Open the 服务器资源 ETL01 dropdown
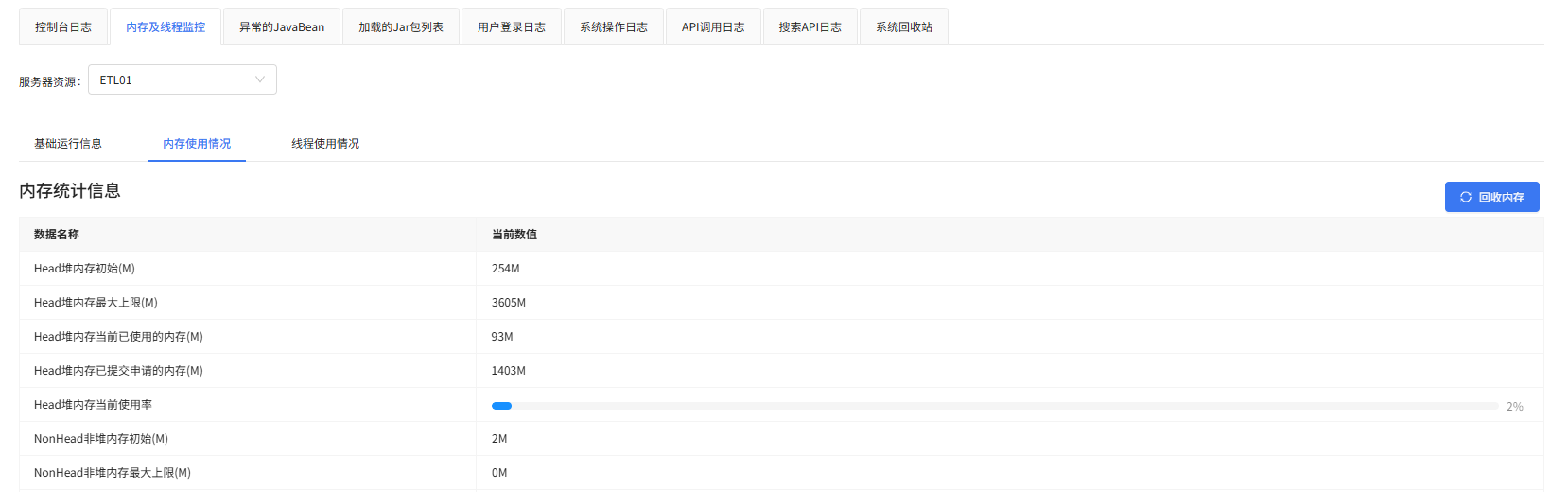This screenshot has width=1568, height=492. [x=183, y=79]
